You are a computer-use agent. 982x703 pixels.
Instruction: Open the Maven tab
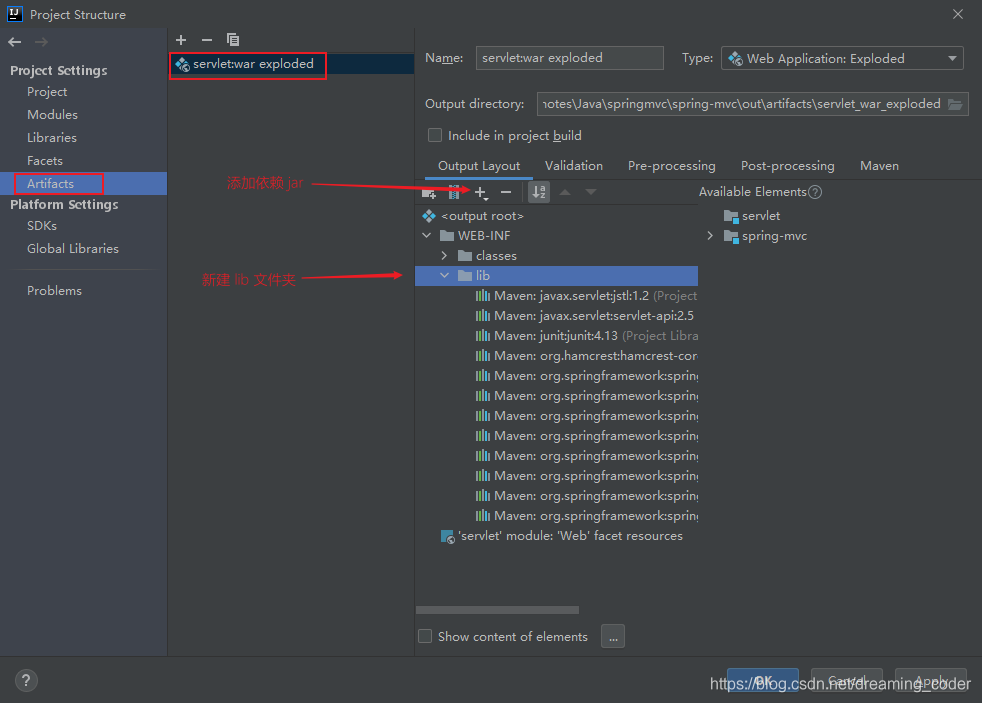tap(879, 166)
